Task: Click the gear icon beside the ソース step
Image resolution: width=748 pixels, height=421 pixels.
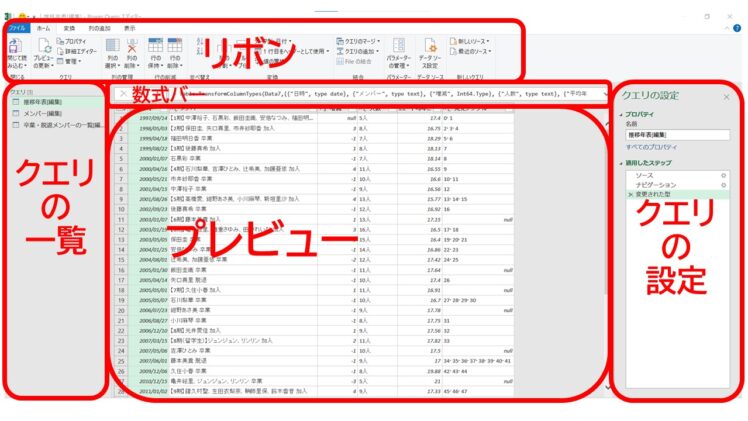Action: click(722, 175)
